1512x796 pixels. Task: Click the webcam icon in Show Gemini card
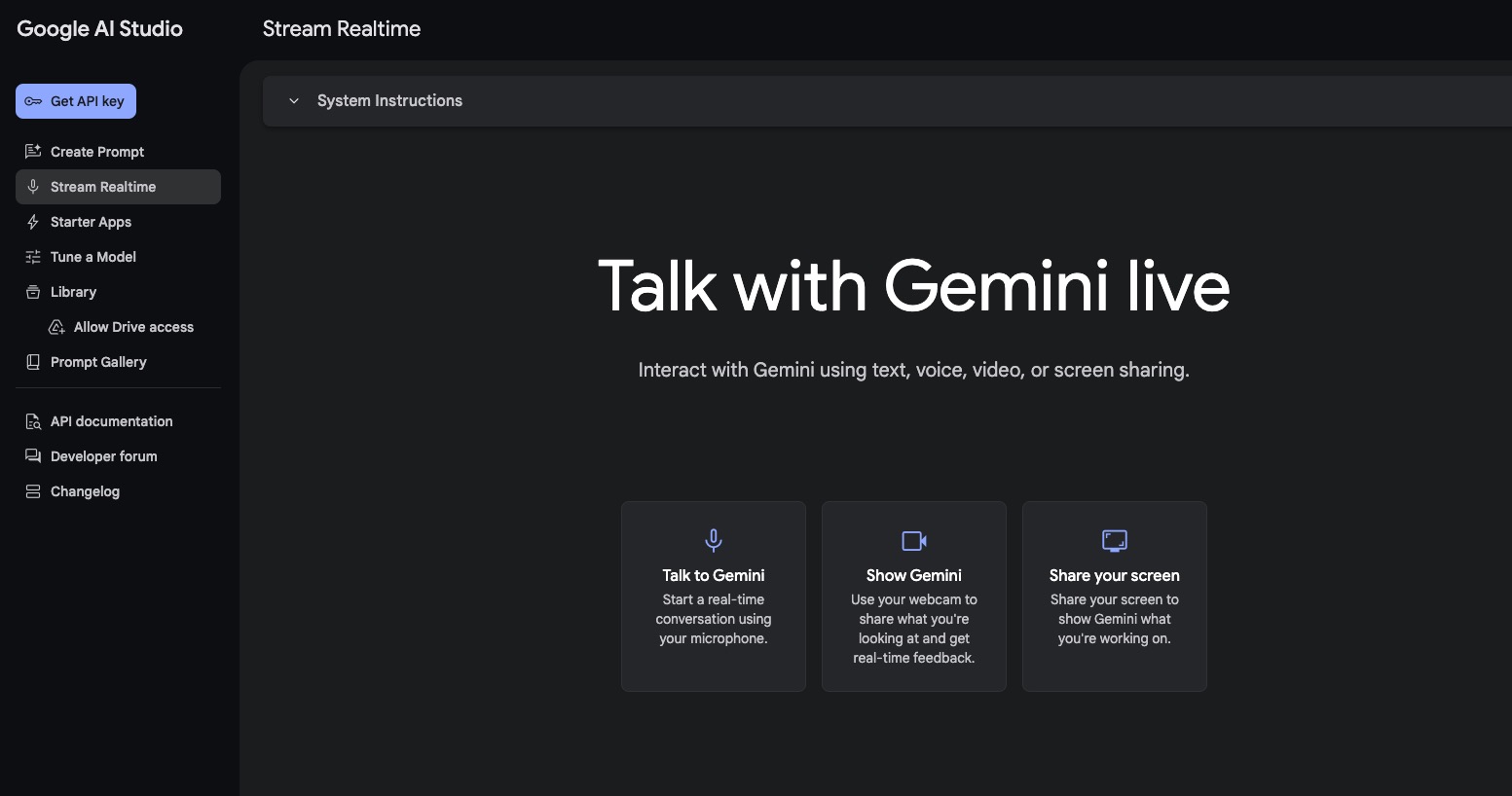coord(914,540)
